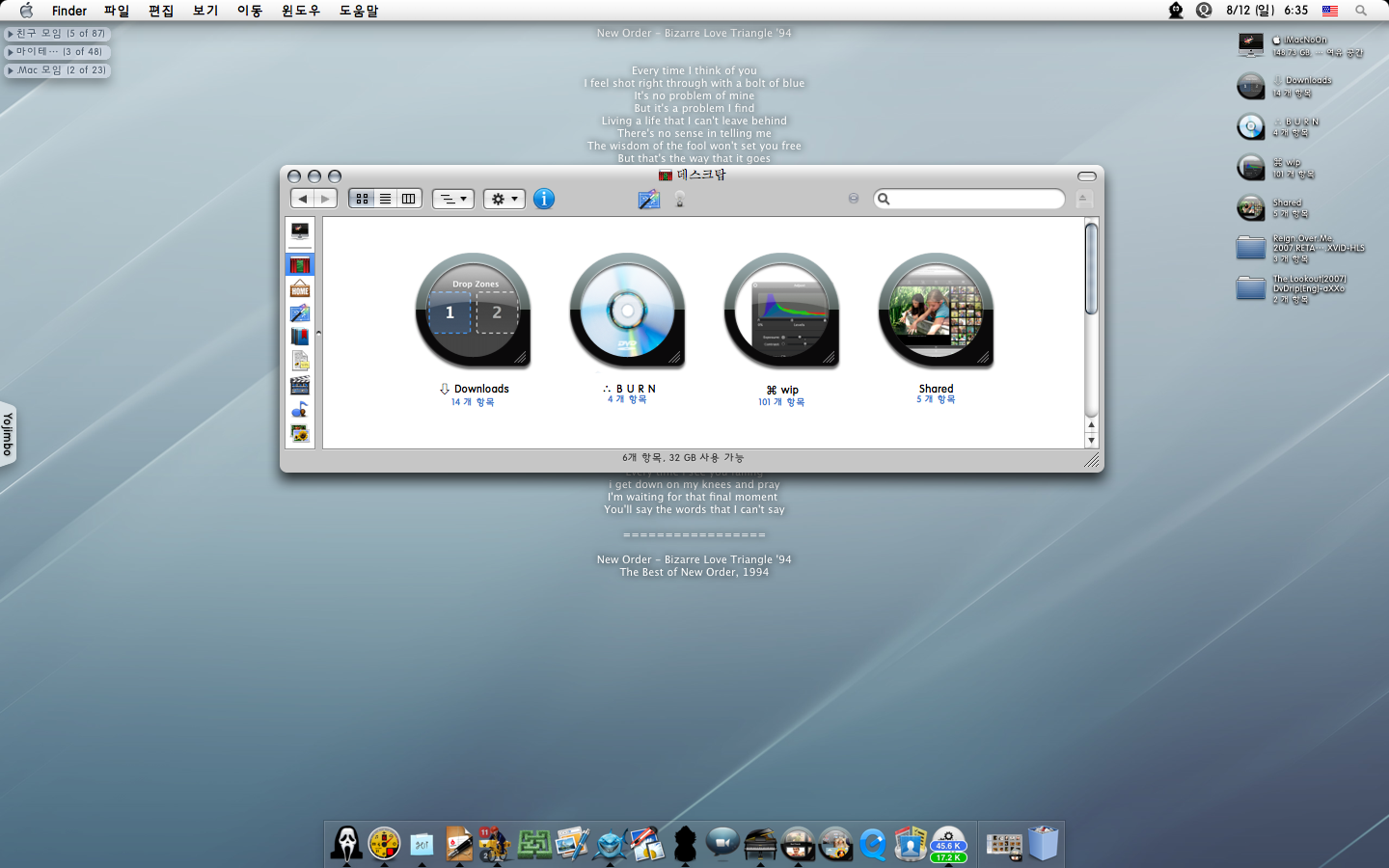The image size is (1389, 868).
Task: Click the wand blueprint icon in Finder toolbar
Action: pyautogui.click(x=648, y=200)
